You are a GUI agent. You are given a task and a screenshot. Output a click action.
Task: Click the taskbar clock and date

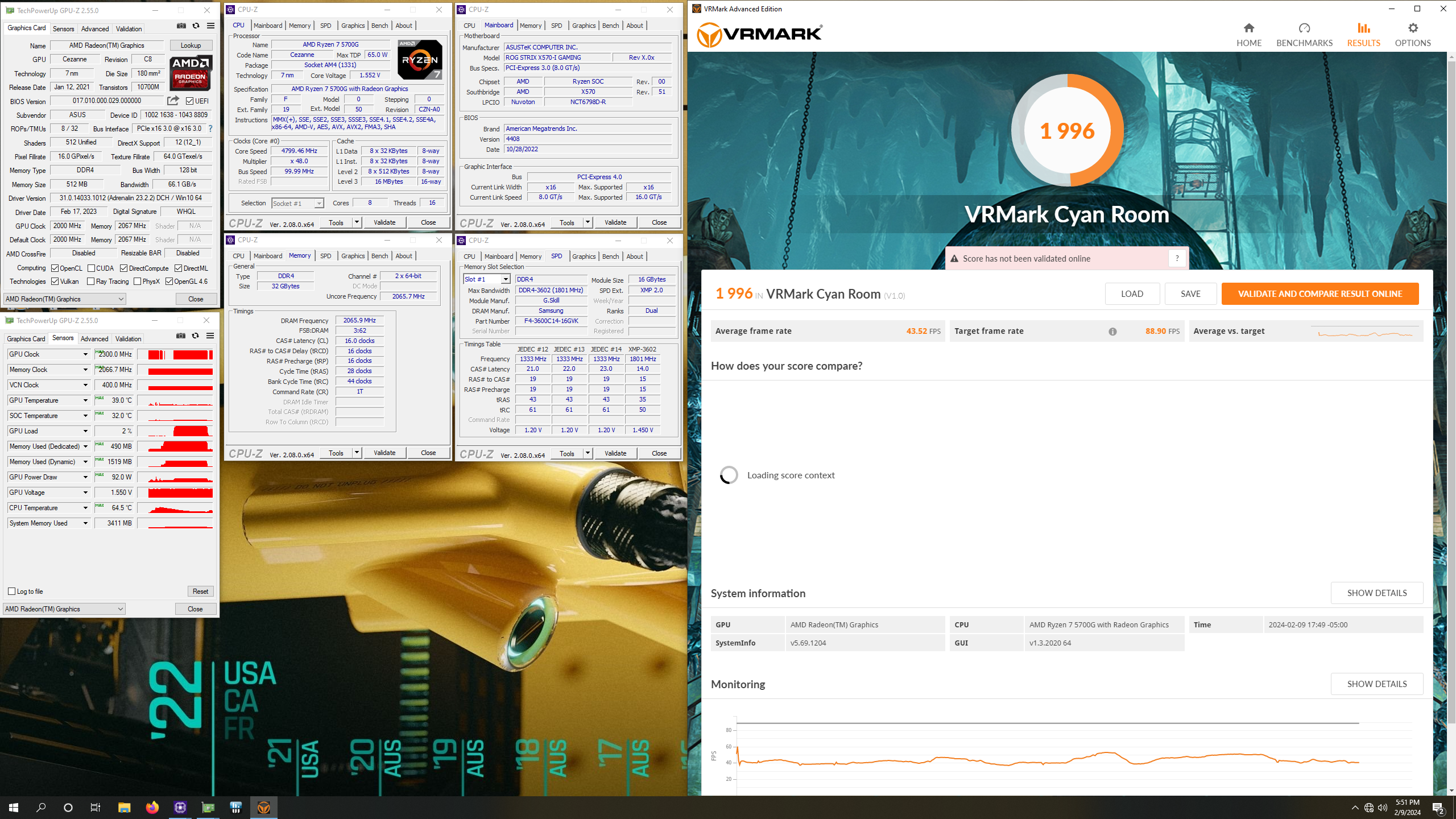(x=1408, y=808)
